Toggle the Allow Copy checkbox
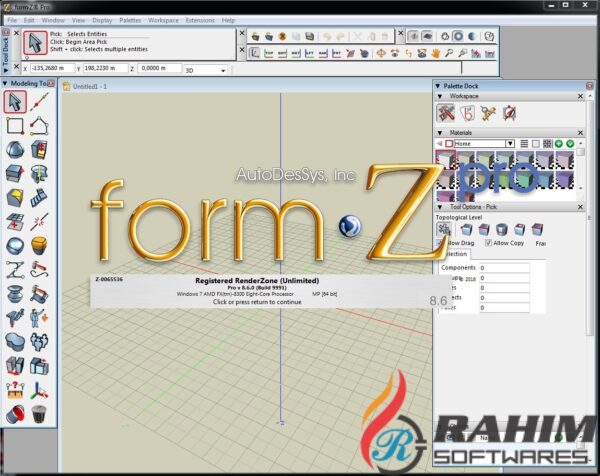This screenshot has height=476, width=600. 488,243
